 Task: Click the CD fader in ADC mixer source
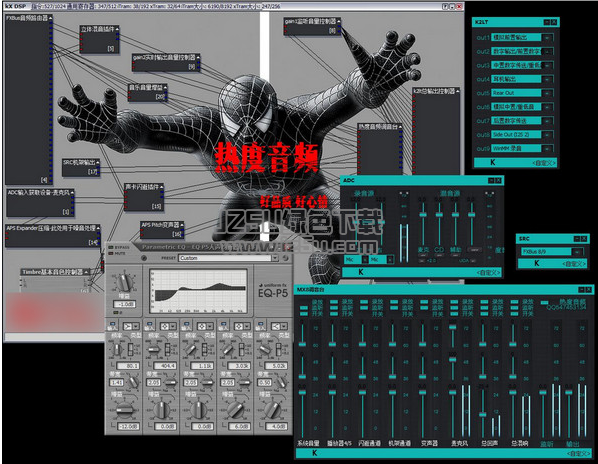coord(439,215)
